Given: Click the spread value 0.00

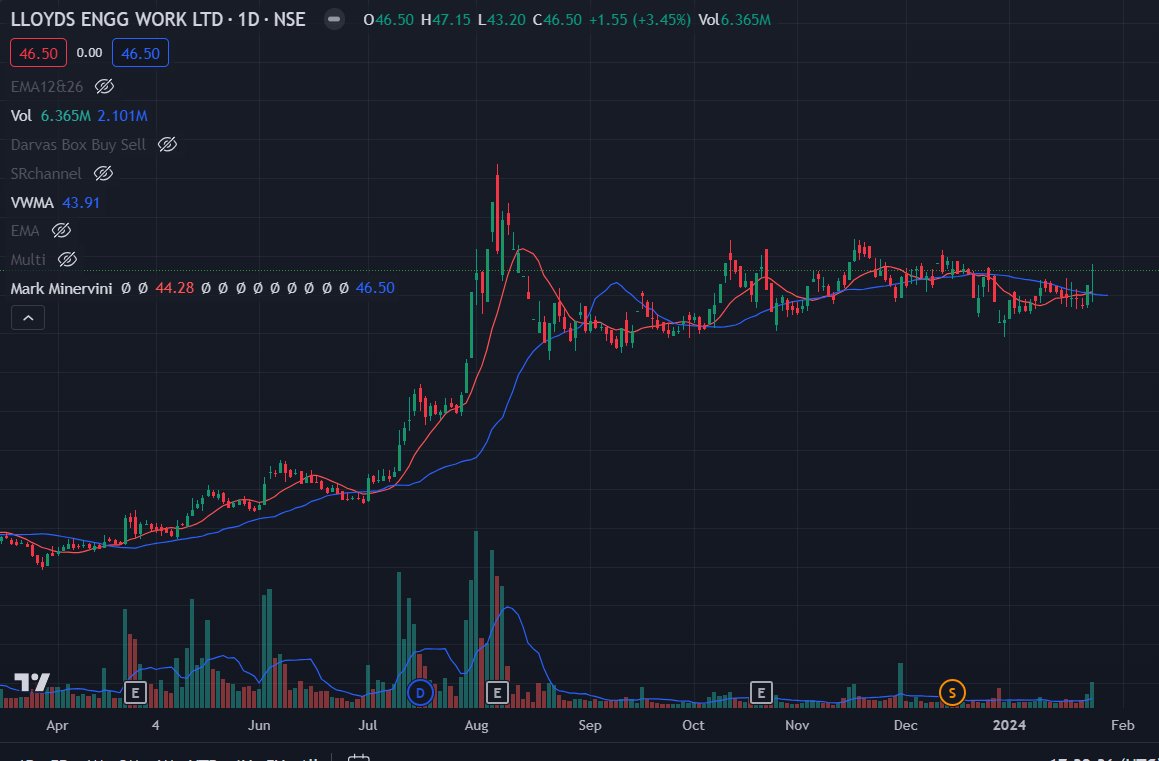Looking at the screenshot, I should point(89,52).
